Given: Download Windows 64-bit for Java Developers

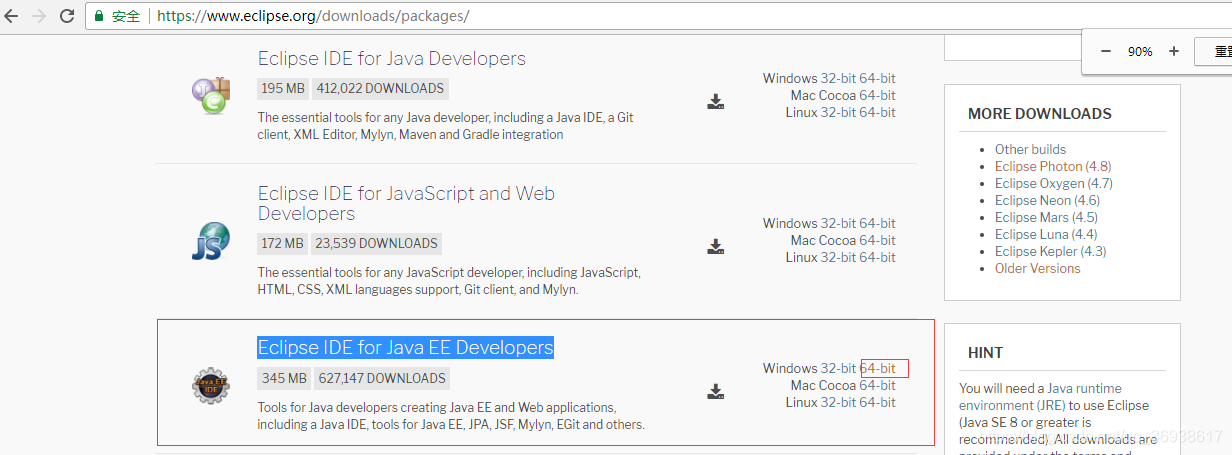Looking at the screenshot, I should pos(878,78).
